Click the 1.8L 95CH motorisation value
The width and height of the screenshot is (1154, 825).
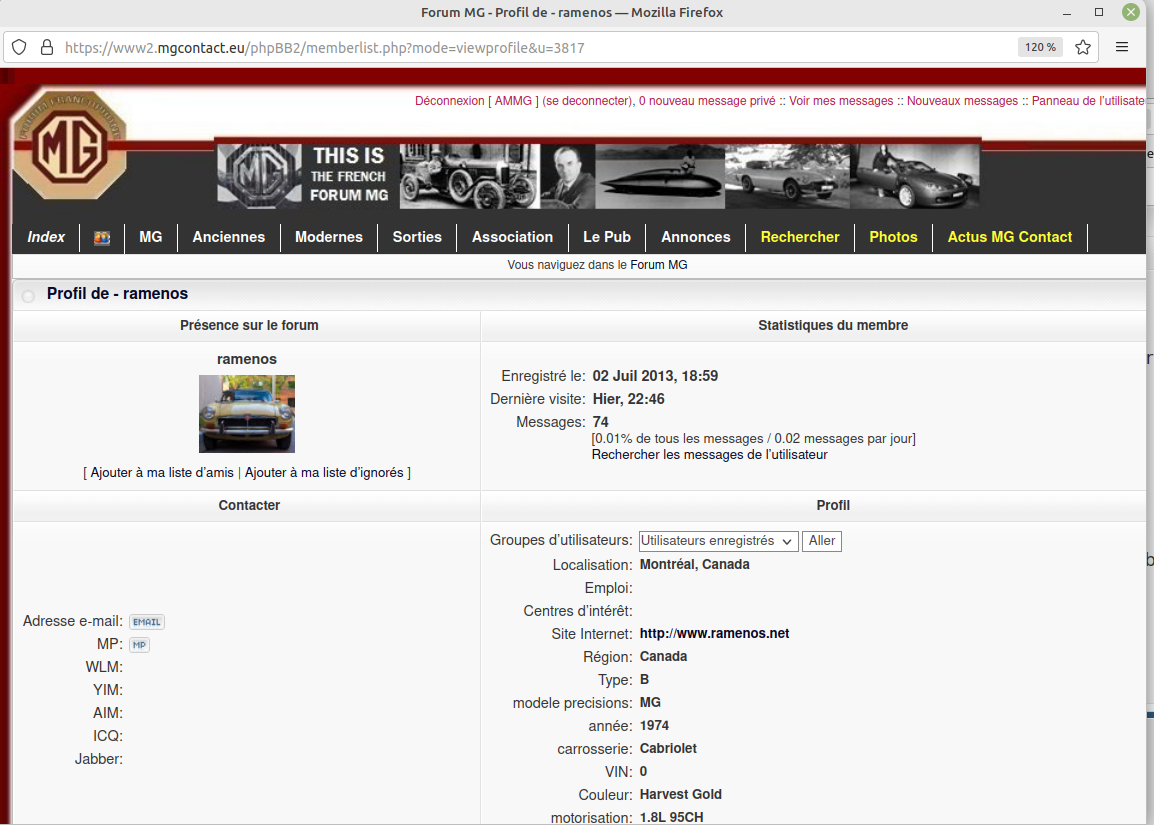[x=671, y=817]
